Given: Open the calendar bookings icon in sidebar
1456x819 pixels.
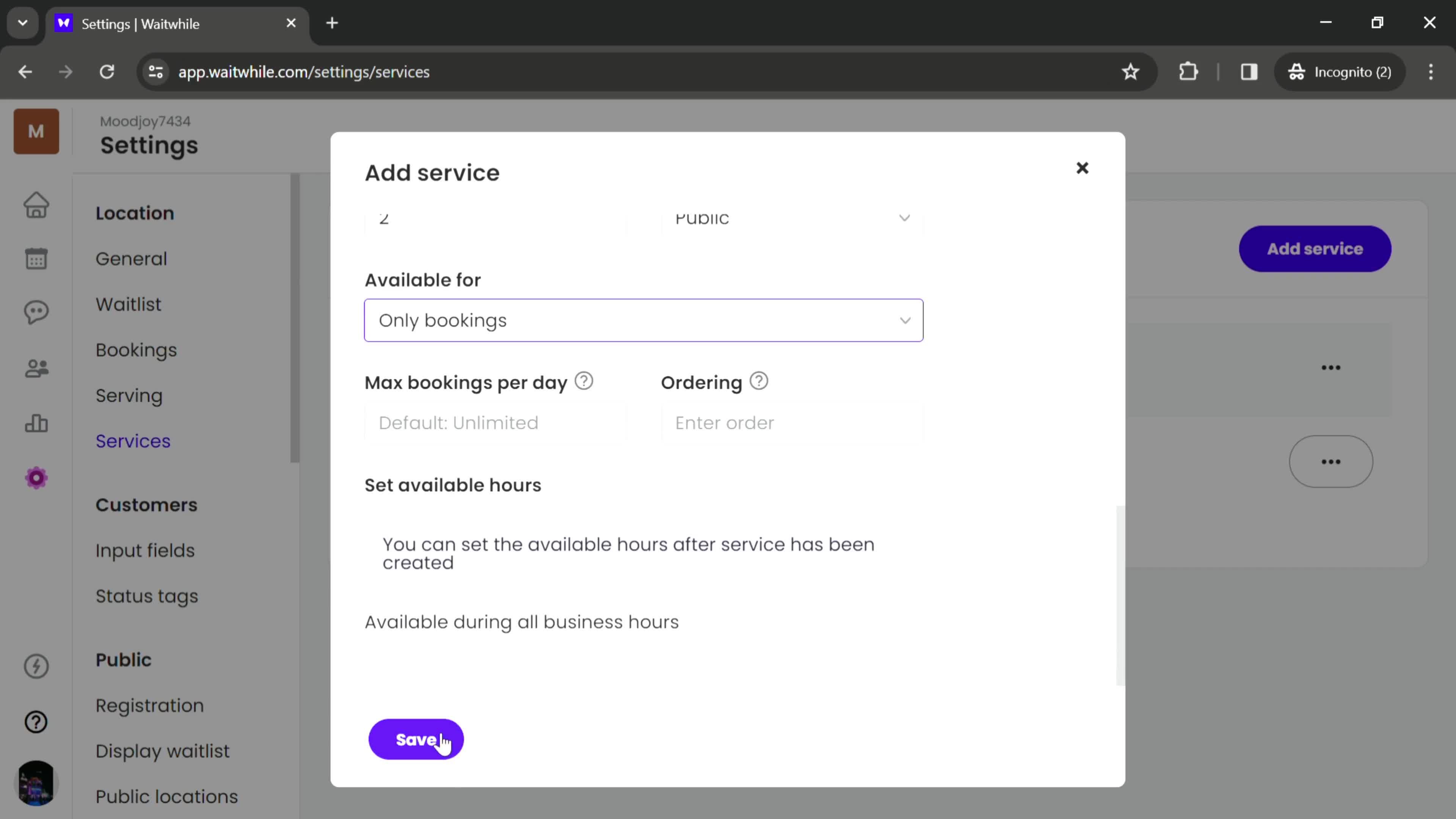Looking at the screenshot, I should coord(36,258).
